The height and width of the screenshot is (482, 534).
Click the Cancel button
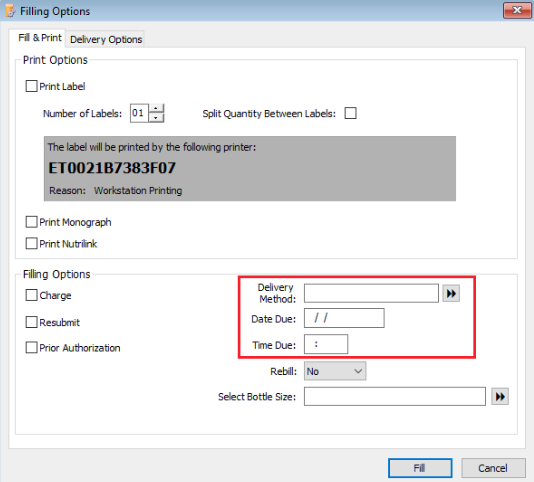[x=493, y=468]
